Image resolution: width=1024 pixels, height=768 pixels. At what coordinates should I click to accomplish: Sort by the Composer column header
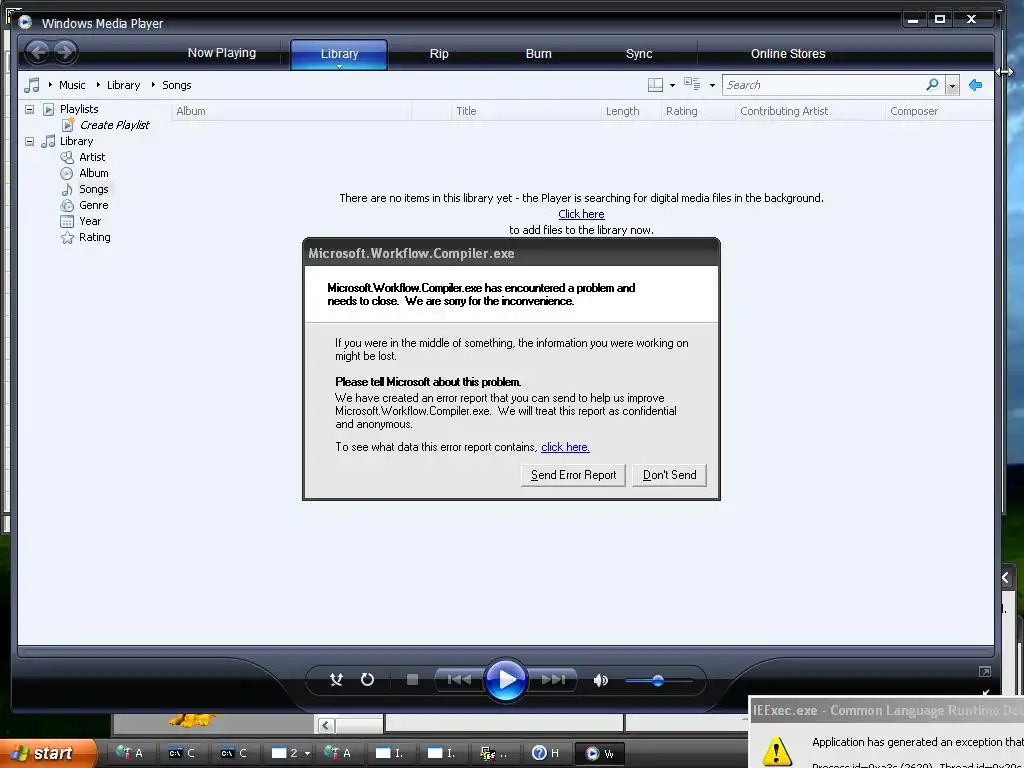[939, 111]
